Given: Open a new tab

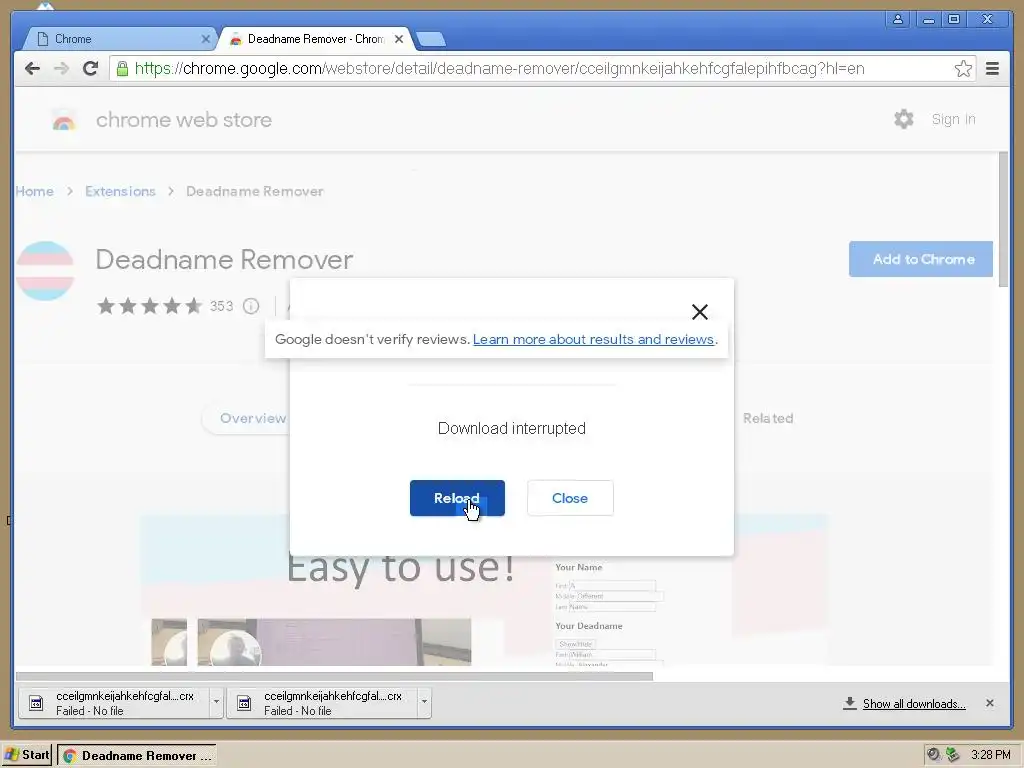Looking at the screenshot, I should (x=430, y=39).
